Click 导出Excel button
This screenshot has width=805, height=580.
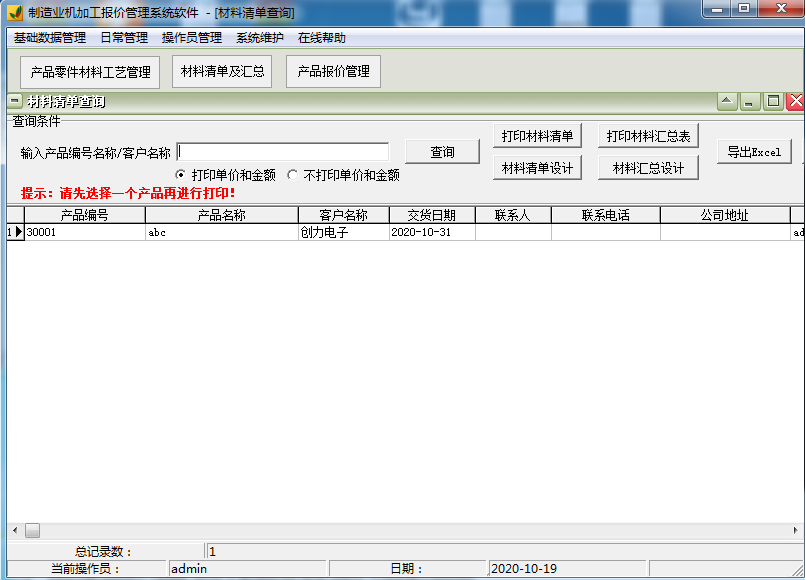coord(754,152)
